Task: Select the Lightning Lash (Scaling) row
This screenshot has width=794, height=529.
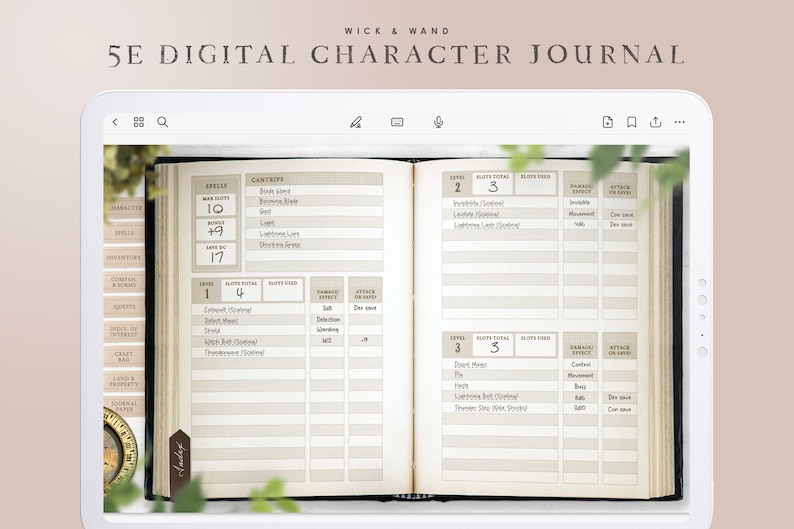Action: tap(500, 225)
